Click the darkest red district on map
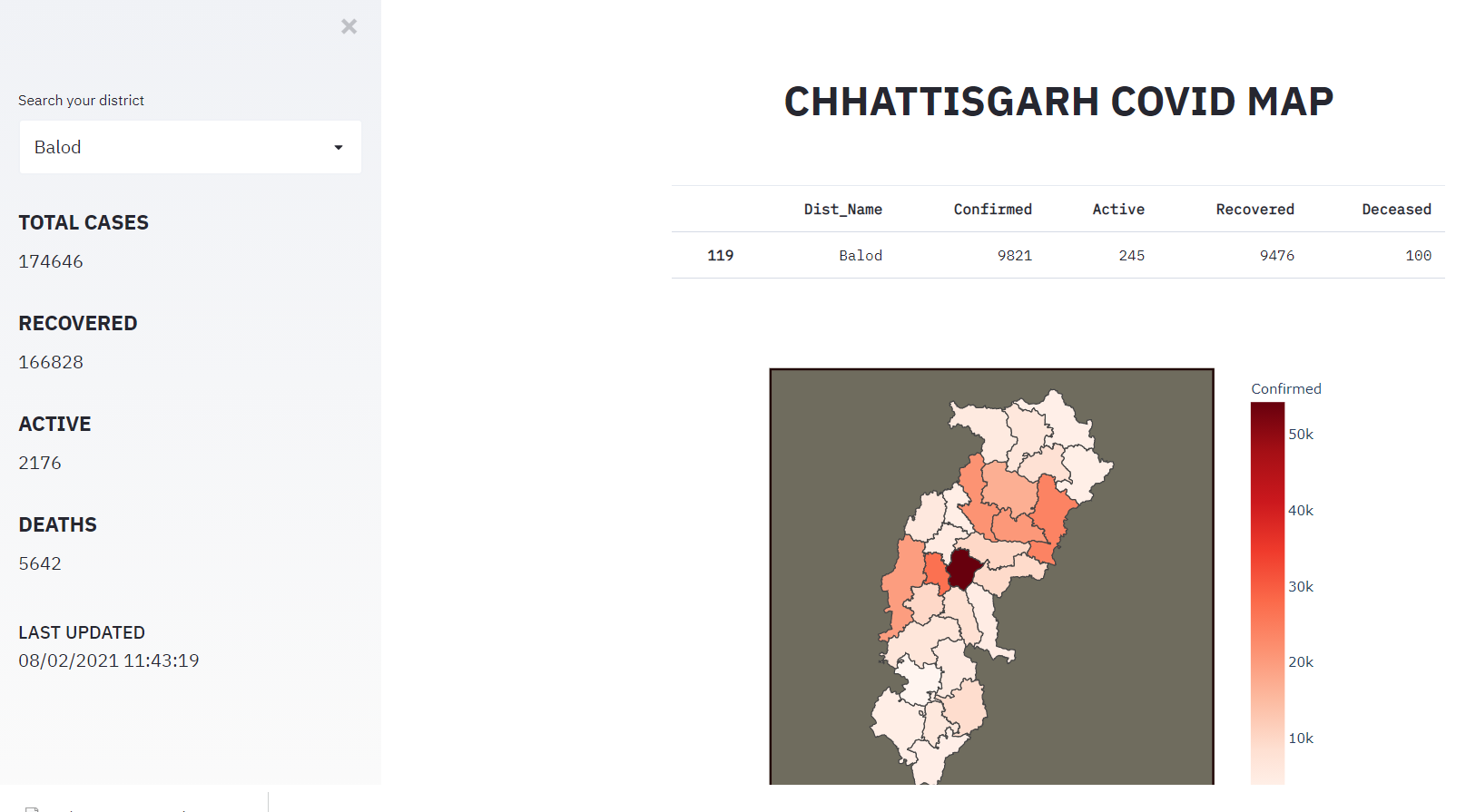The image size is (1466, 812). click(962, 570)
